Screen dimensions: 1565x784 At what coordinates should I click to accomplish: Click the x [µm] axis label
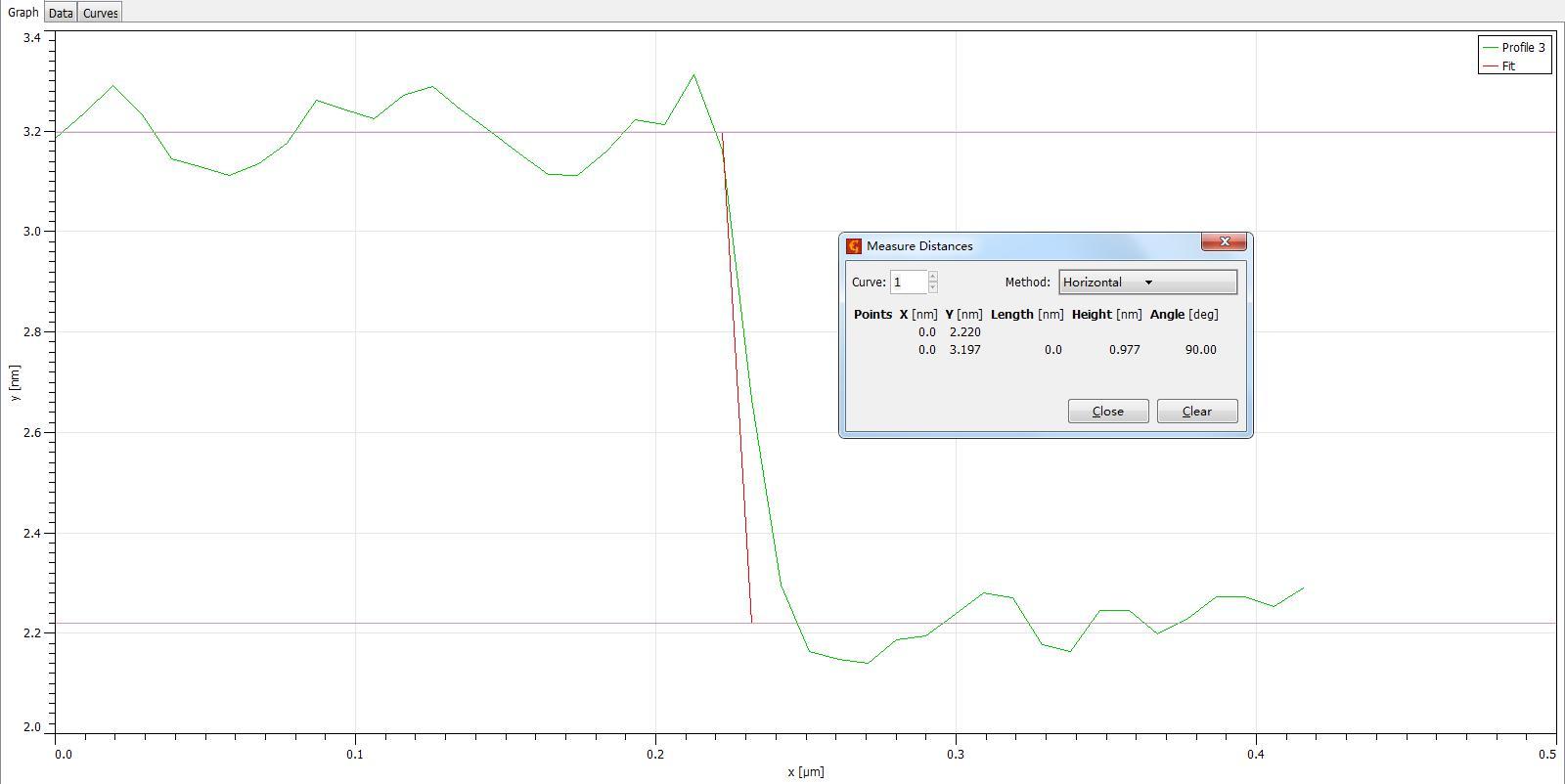tap(806, 772)
